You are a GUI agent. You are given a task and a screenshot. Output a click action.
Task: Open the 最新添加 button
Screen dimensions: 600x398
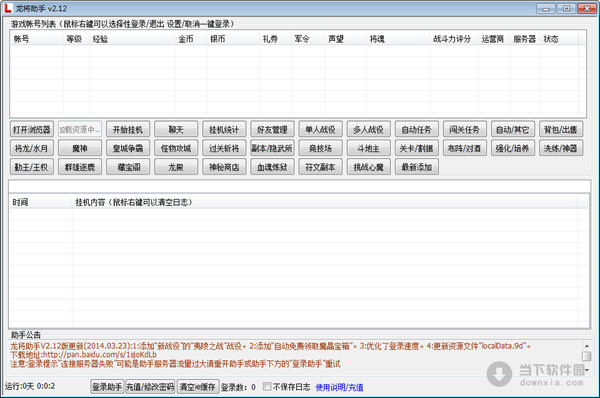click(416, 167)
